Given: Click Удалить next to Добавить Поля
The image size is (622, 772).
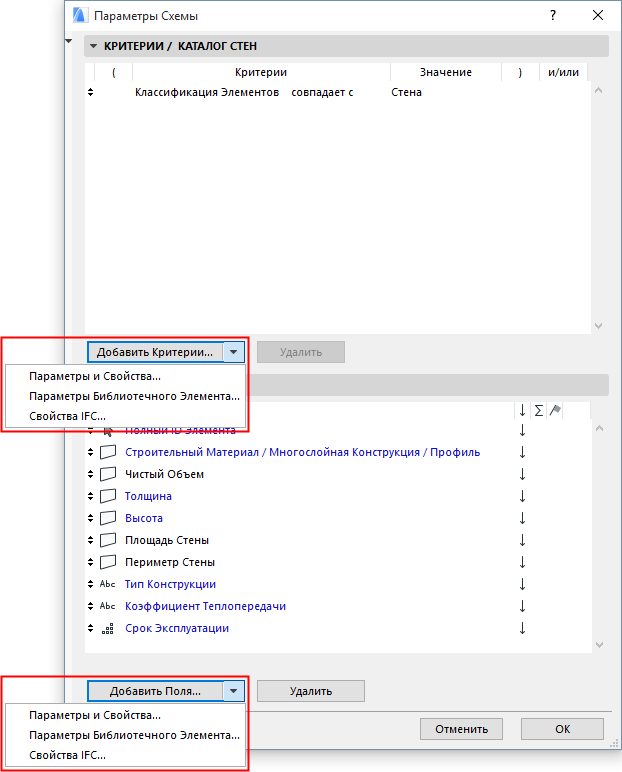Looking at the screenshot, I should pos(311,691).
